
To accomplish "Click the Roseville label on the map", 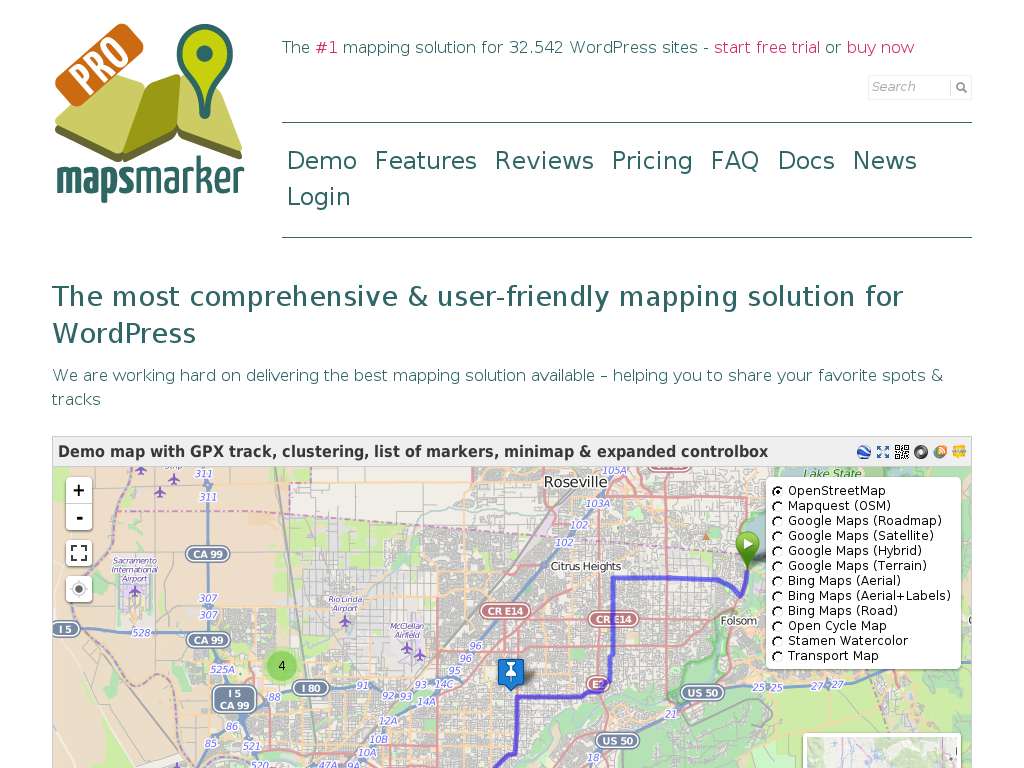I will tap(575, 482).
